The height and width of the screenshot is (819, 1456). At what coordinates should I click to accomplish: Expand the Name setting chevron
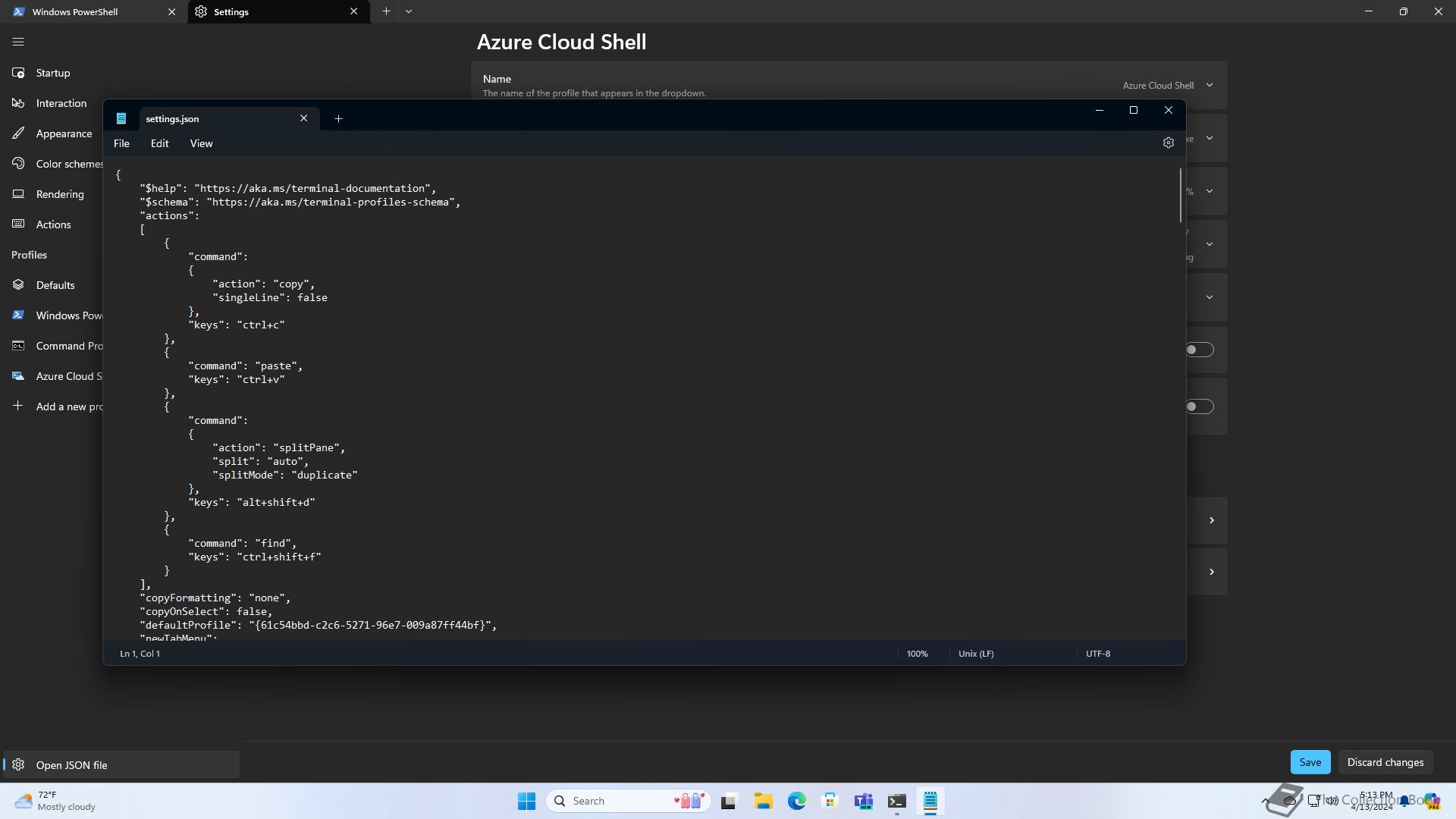(1210, 85)
